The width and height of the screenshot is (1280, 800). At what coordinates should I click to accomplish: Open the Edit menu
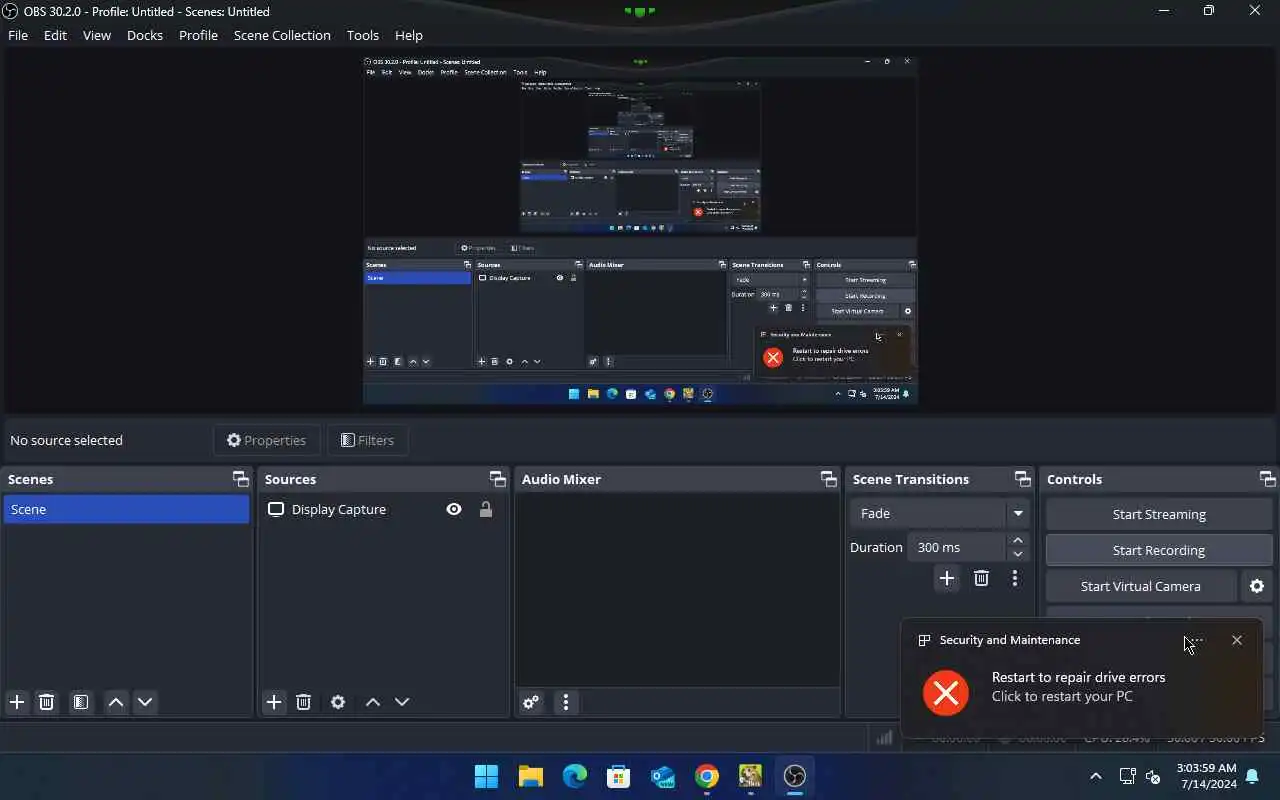[55, 35]
